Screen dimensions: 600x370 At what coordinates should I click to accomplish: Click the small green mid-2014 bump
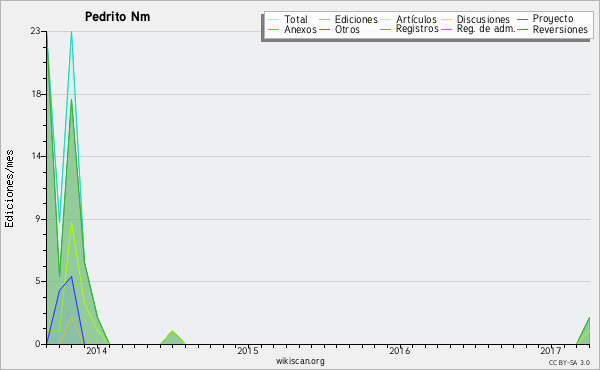(x=173, y=337)
